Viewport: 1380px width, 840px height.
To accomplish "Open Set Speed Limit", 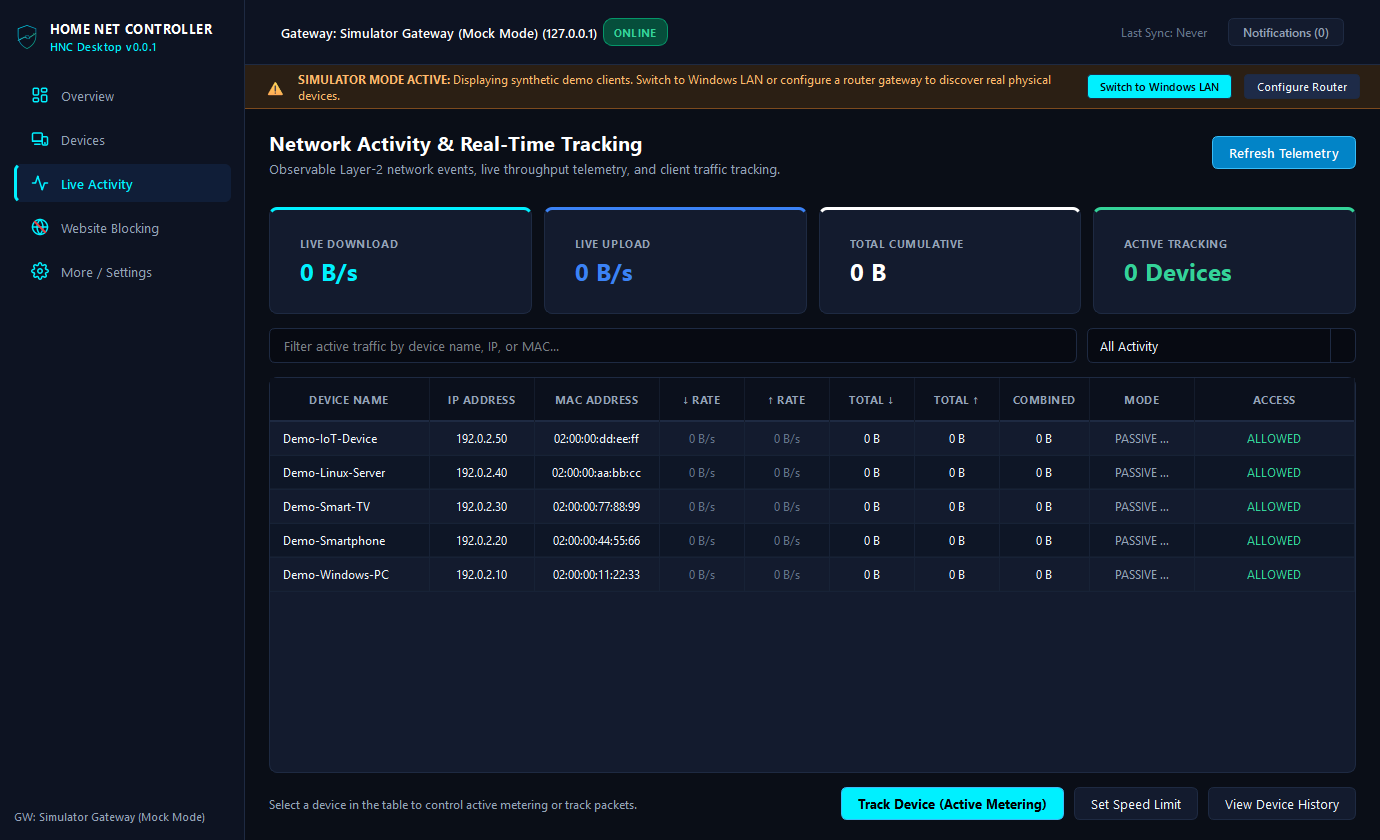I will [x=1136, y=804].
